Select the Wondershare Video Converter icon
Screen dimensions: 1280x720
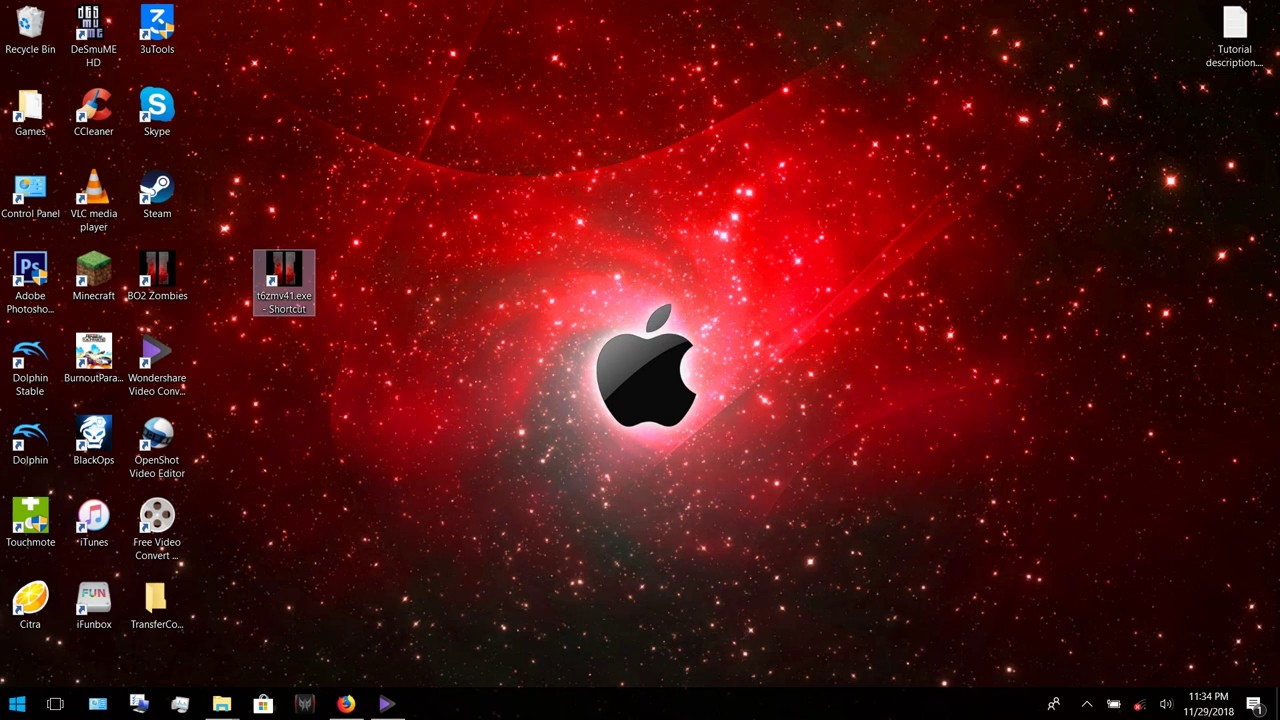[157, 366]
